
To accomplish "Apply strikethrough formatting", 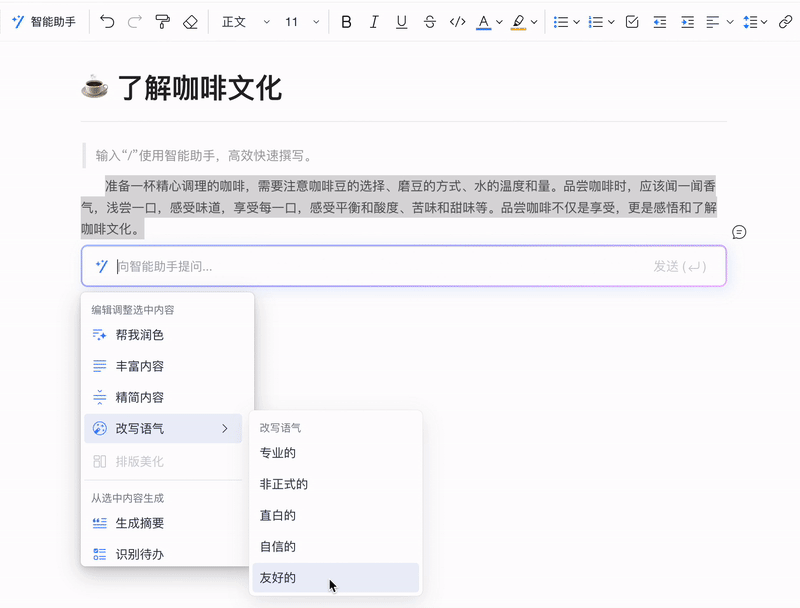I will point(429,22).
